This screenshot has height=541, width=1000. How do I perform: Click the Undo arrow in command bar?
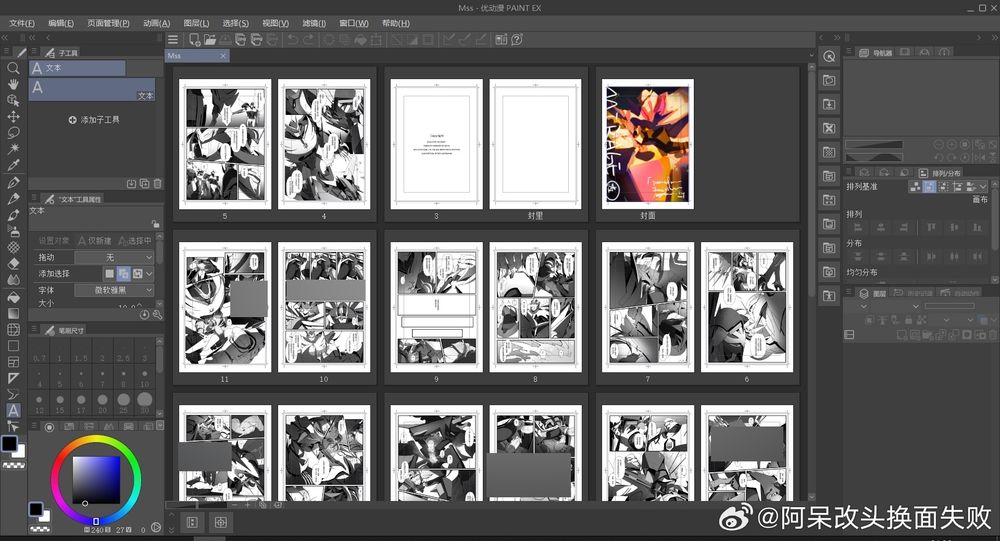292,40
